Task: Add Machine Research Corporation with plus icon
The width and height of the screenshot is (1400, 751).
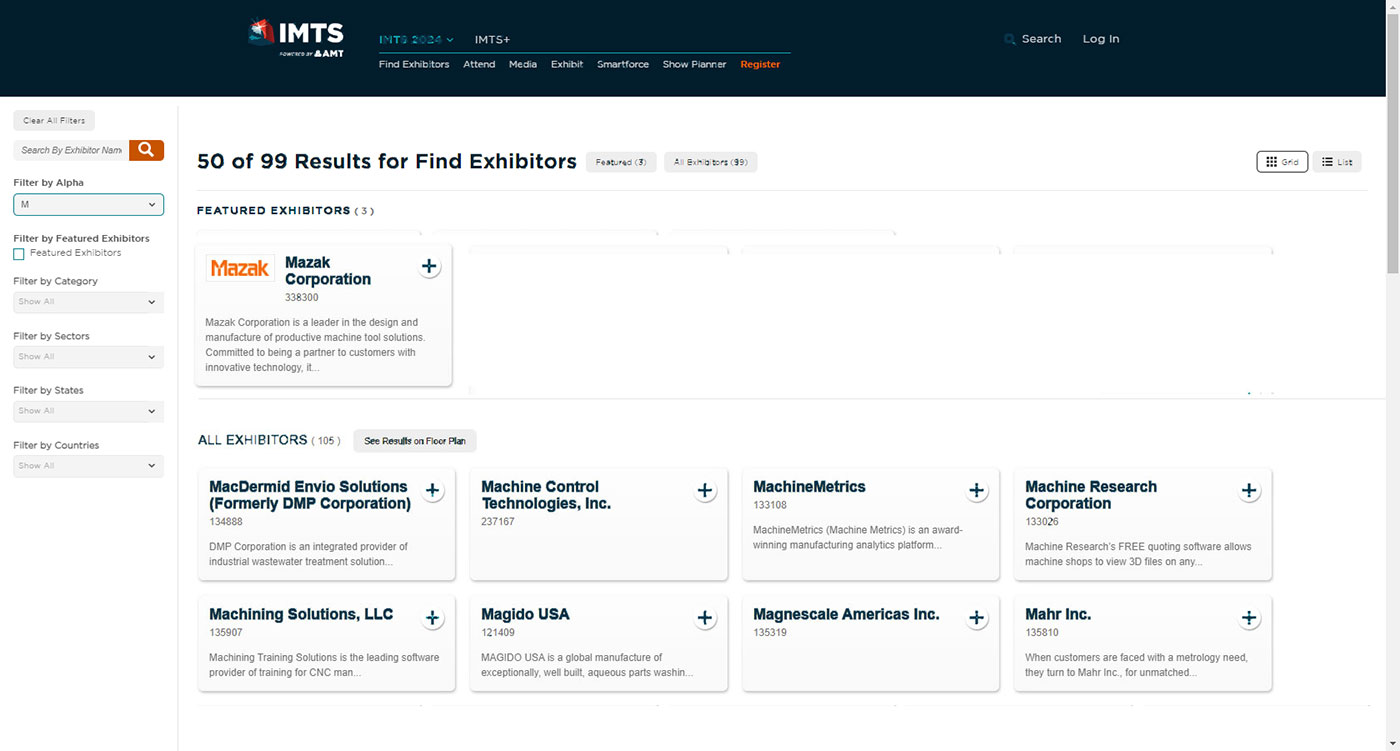Action: [x=1249, y=490]
